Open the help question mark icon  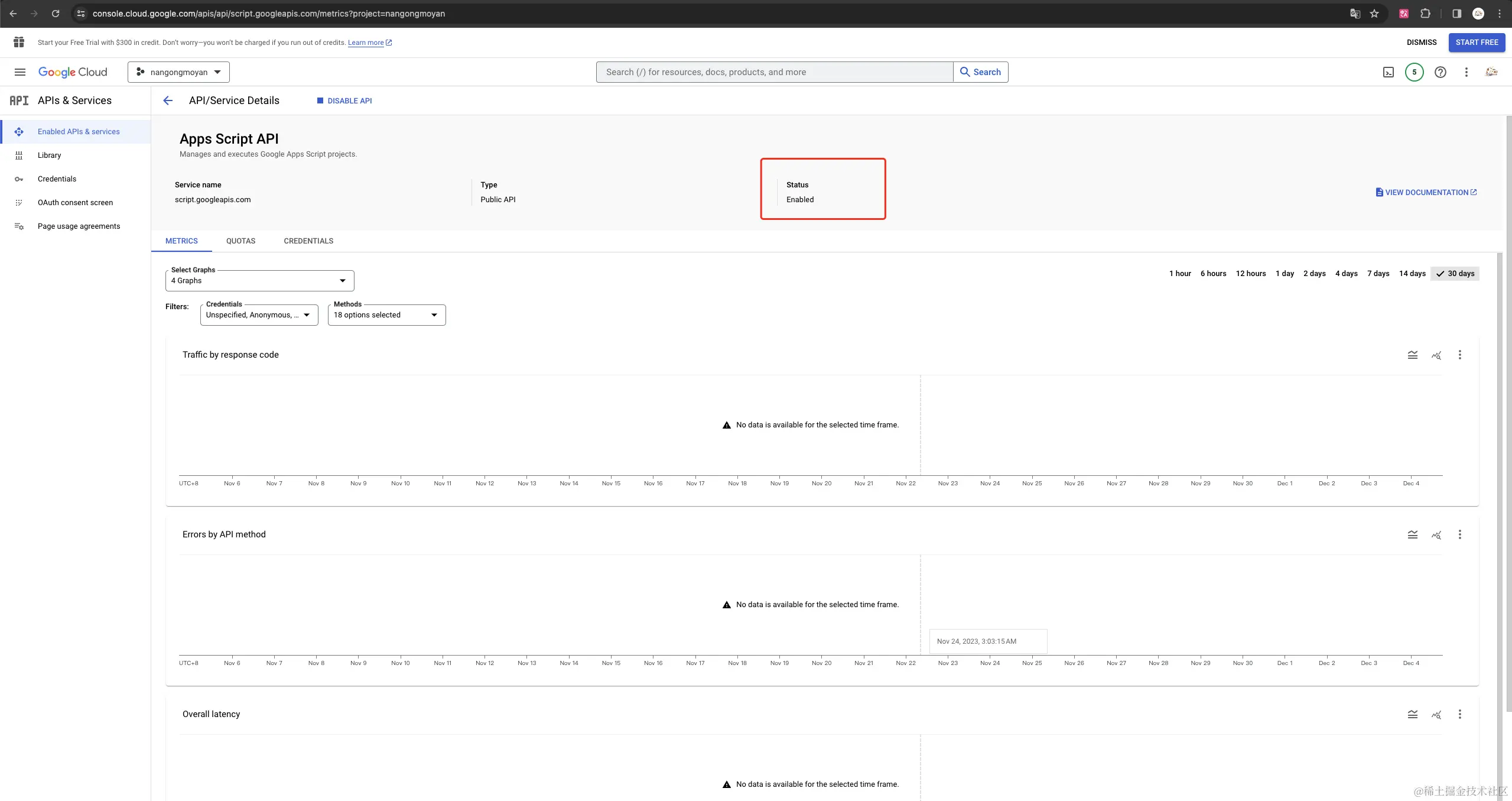[x=1441, y=72]
